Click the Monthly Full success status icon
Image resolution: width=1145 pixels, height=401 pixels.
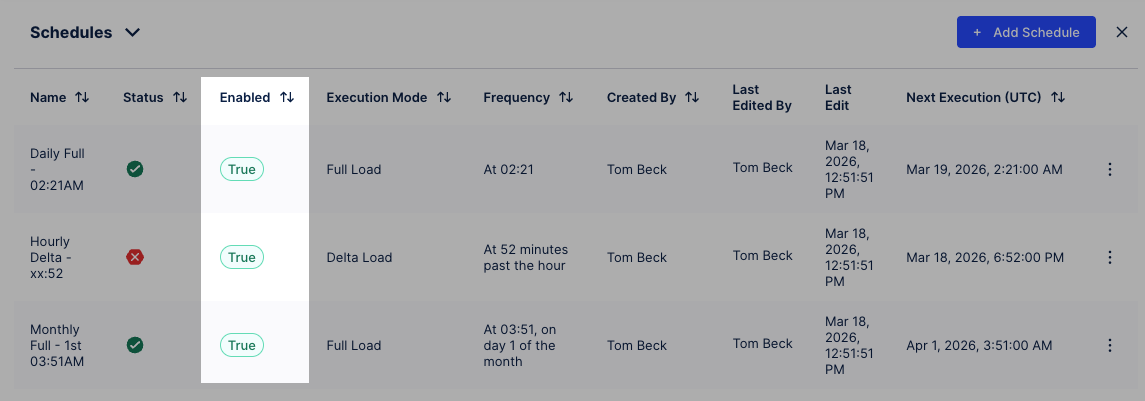tap(135, 345)
